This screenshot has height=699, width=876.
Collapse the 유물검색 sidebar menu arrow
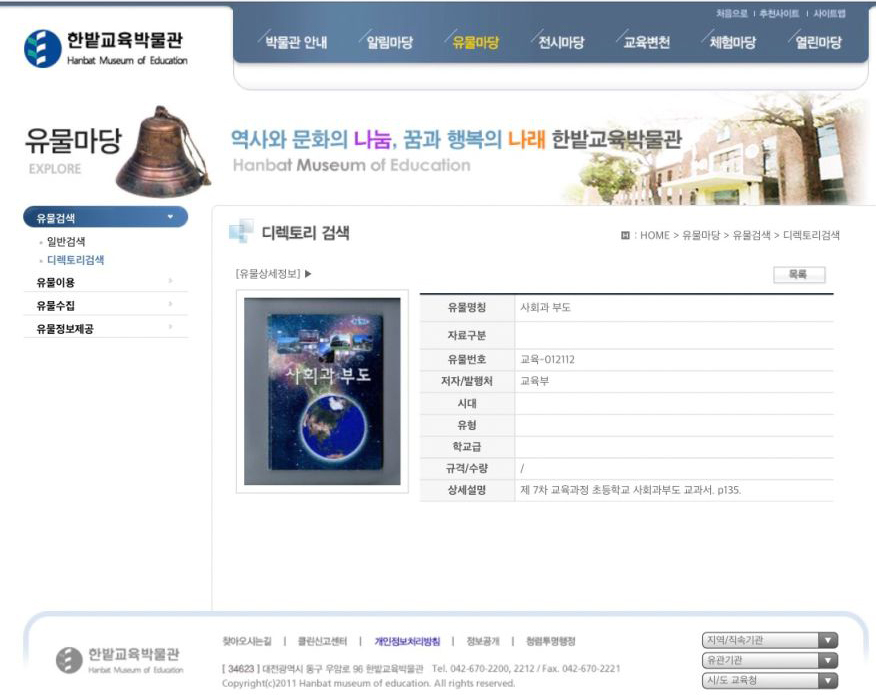(170, 216)
